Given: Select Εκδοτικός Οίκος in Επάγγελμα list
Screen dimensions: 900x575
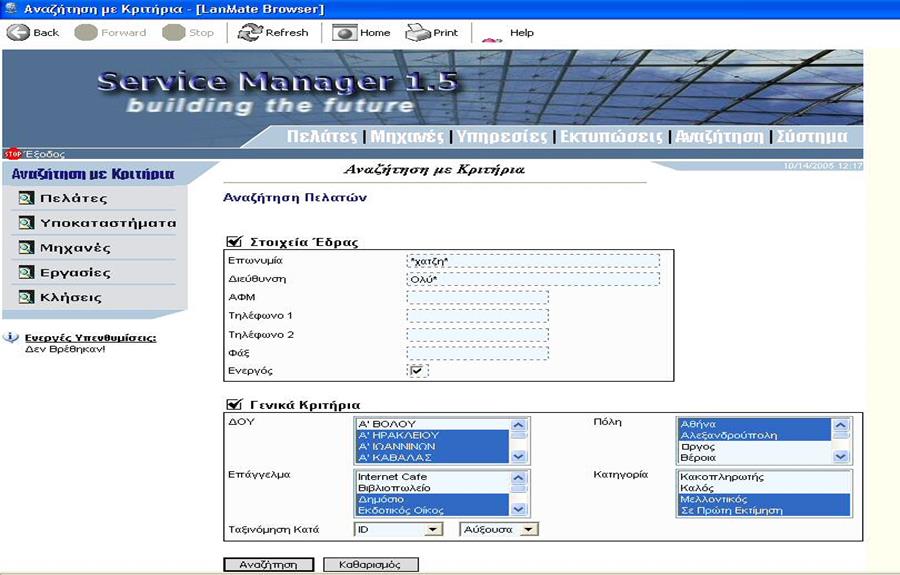Looking at the screenshot, I should click(432, 510).
